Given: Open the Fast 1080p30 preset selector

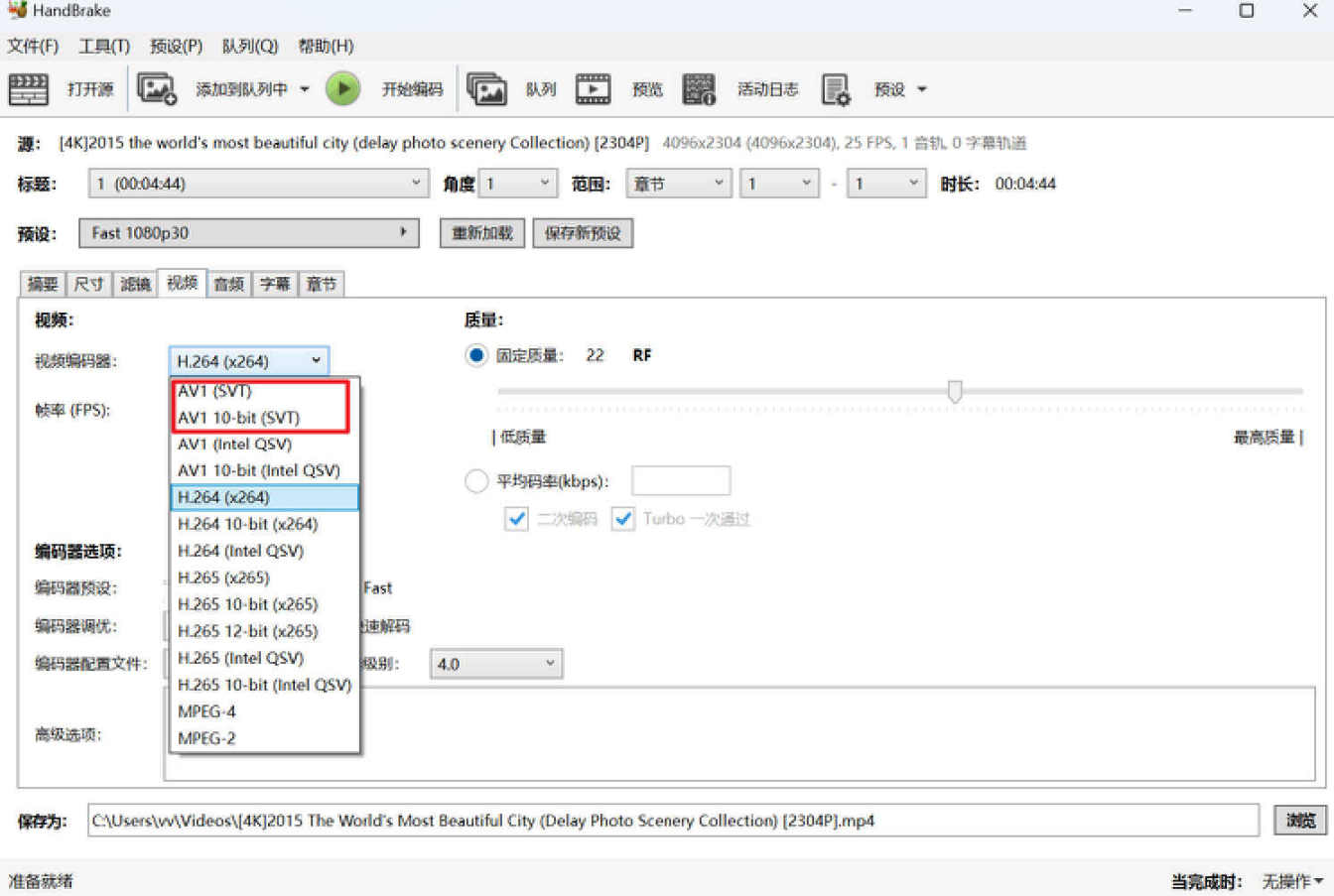Looking at the screenshot, I should tap(248, 233).
